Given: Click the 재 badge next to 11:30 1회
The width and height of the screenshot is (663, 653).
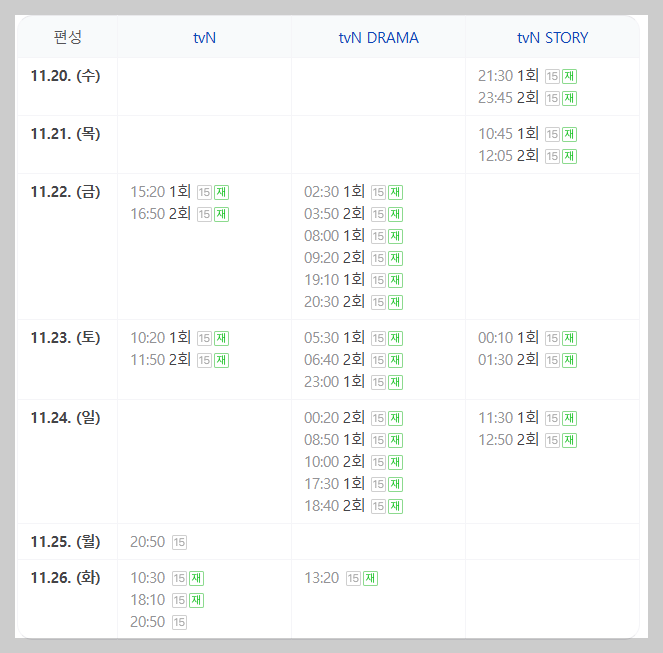Looking at the screenshot, I should [x=569, y=418].
